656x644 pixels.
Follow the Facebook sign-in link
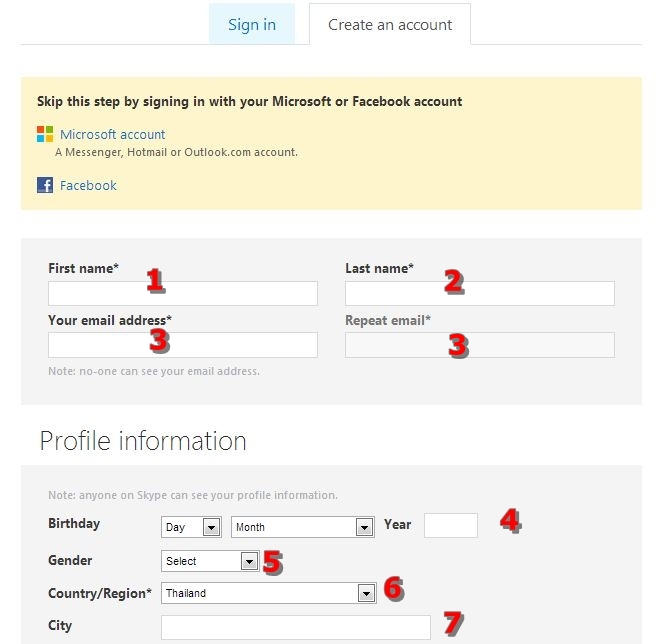pos(88,185)
